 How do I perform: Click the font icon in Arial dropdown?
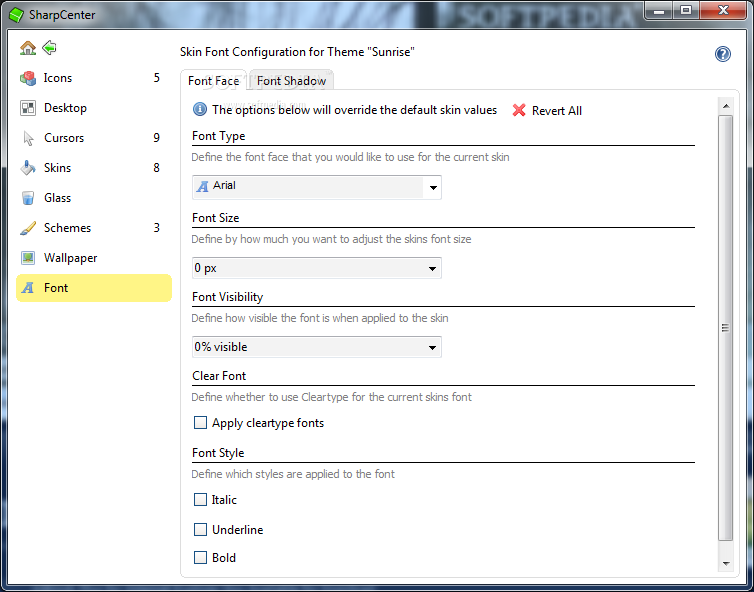pos(202,186)
